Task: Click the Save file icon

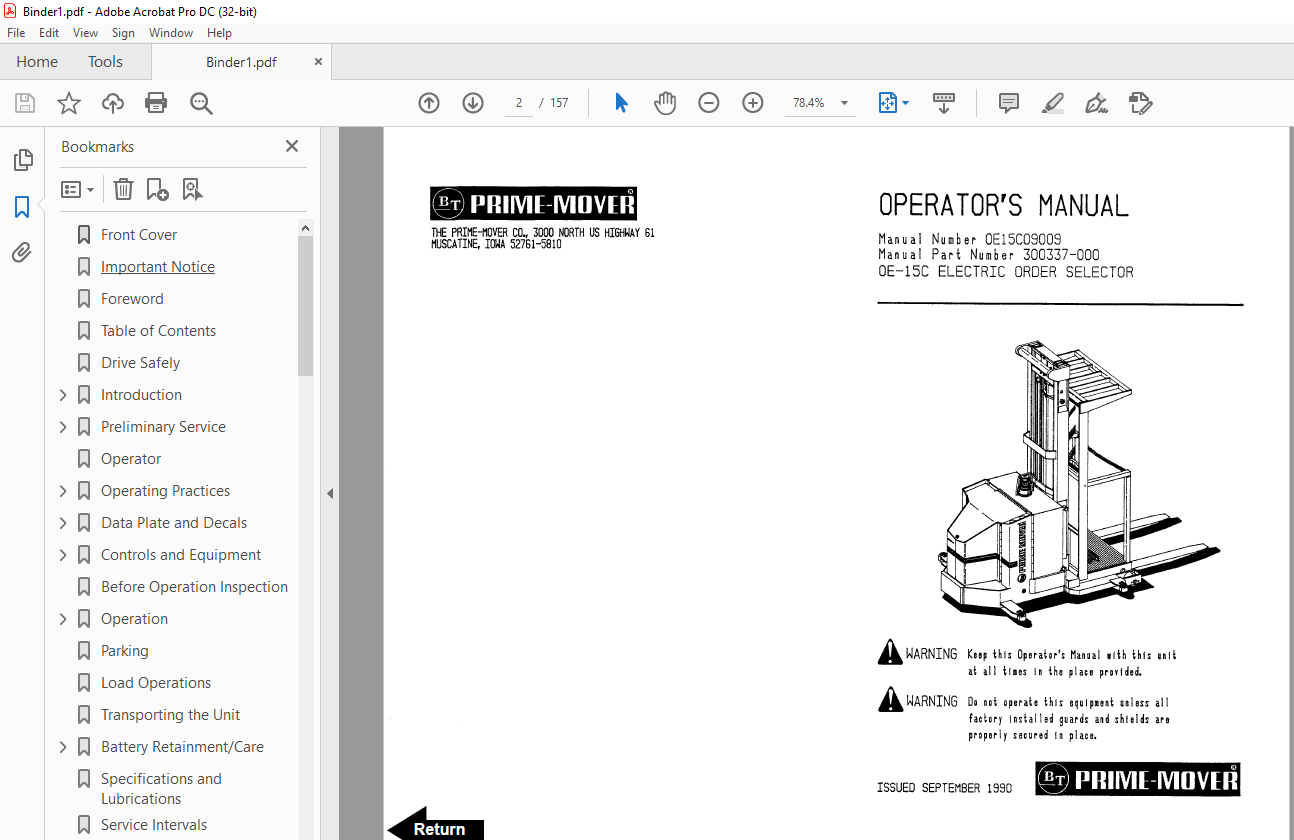Action: (x=25, y=103)
